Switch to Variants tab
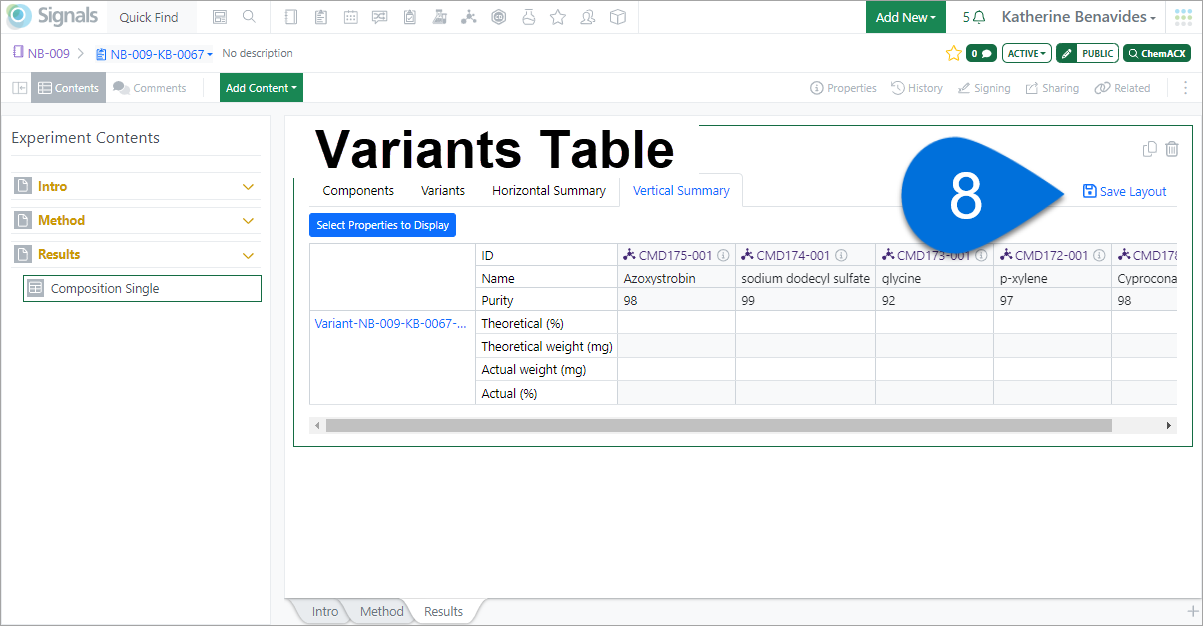This screenshot has height=626, width=1203. click(x=442, y=190)
